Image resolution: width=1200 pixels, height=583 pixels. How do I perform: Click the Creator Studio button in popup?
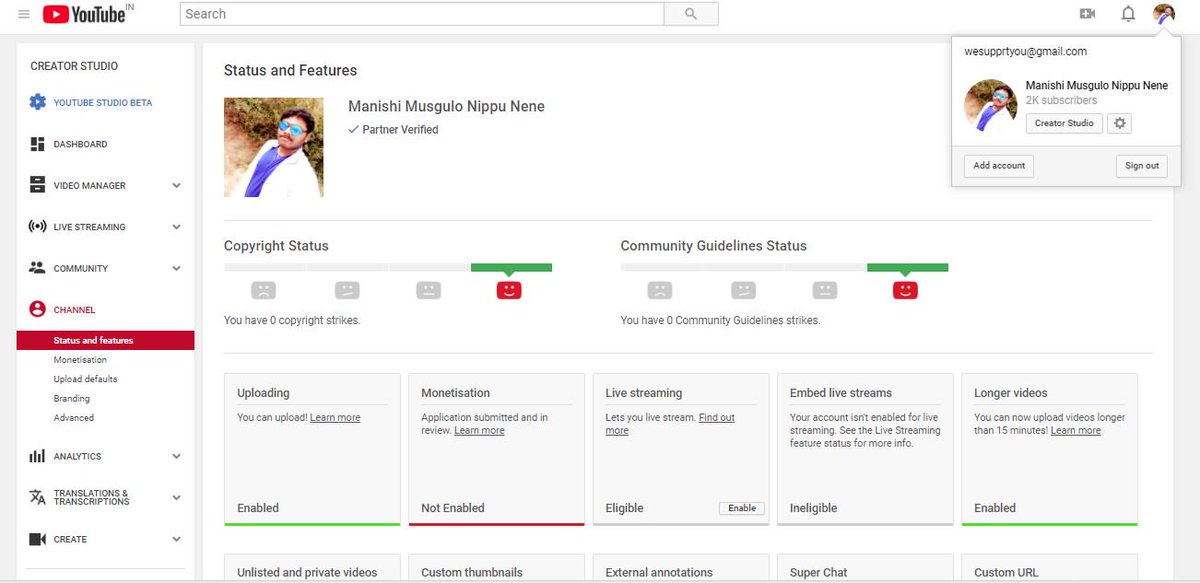coord(1064,123)
